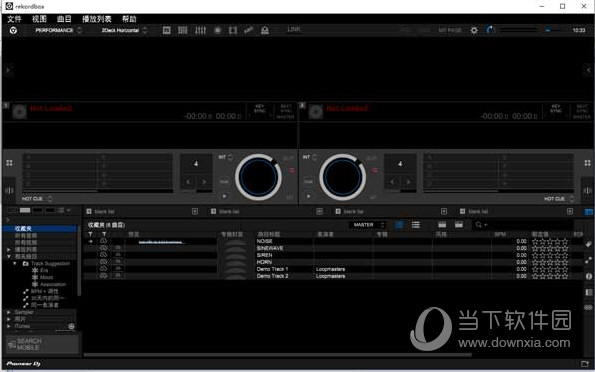Select the SINEWAVE track row
The image size is (595, 372).
click(x=333, y=248)
